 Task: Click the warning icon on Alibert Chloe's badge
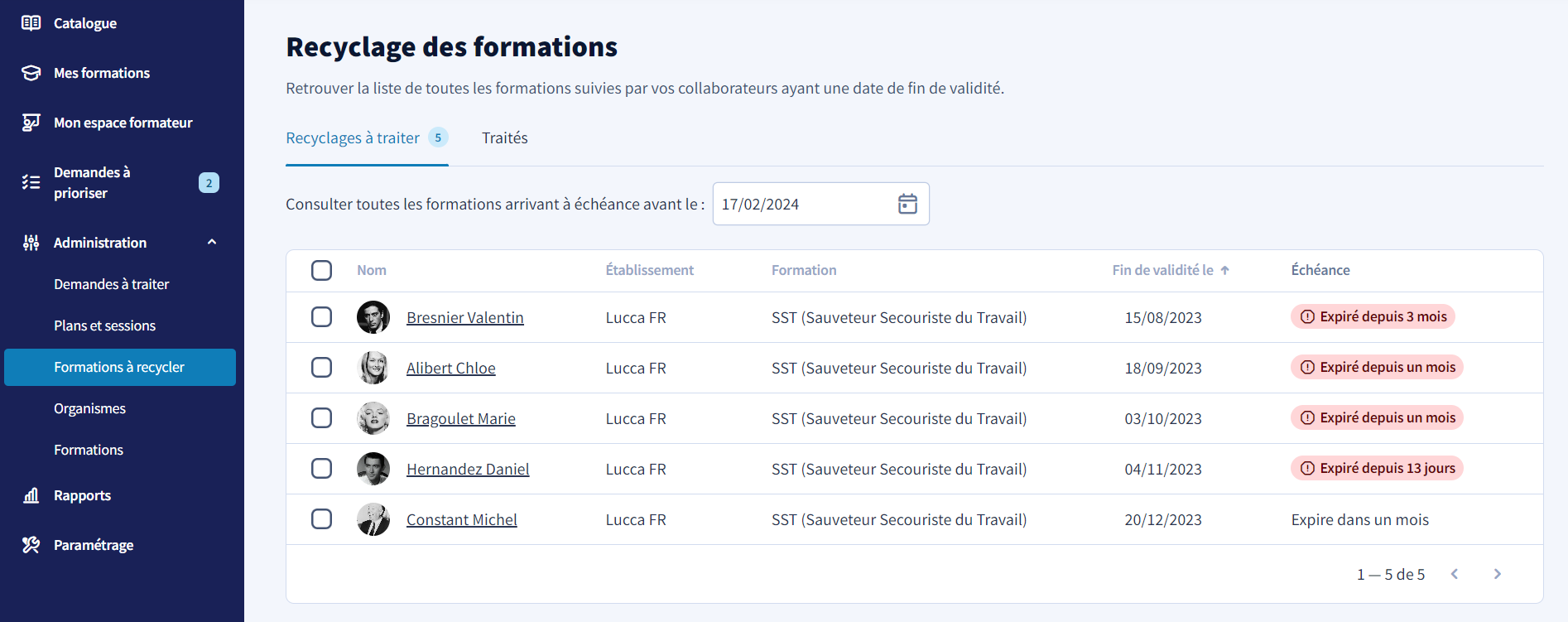pyautogui.click(x=1307, y=367)
